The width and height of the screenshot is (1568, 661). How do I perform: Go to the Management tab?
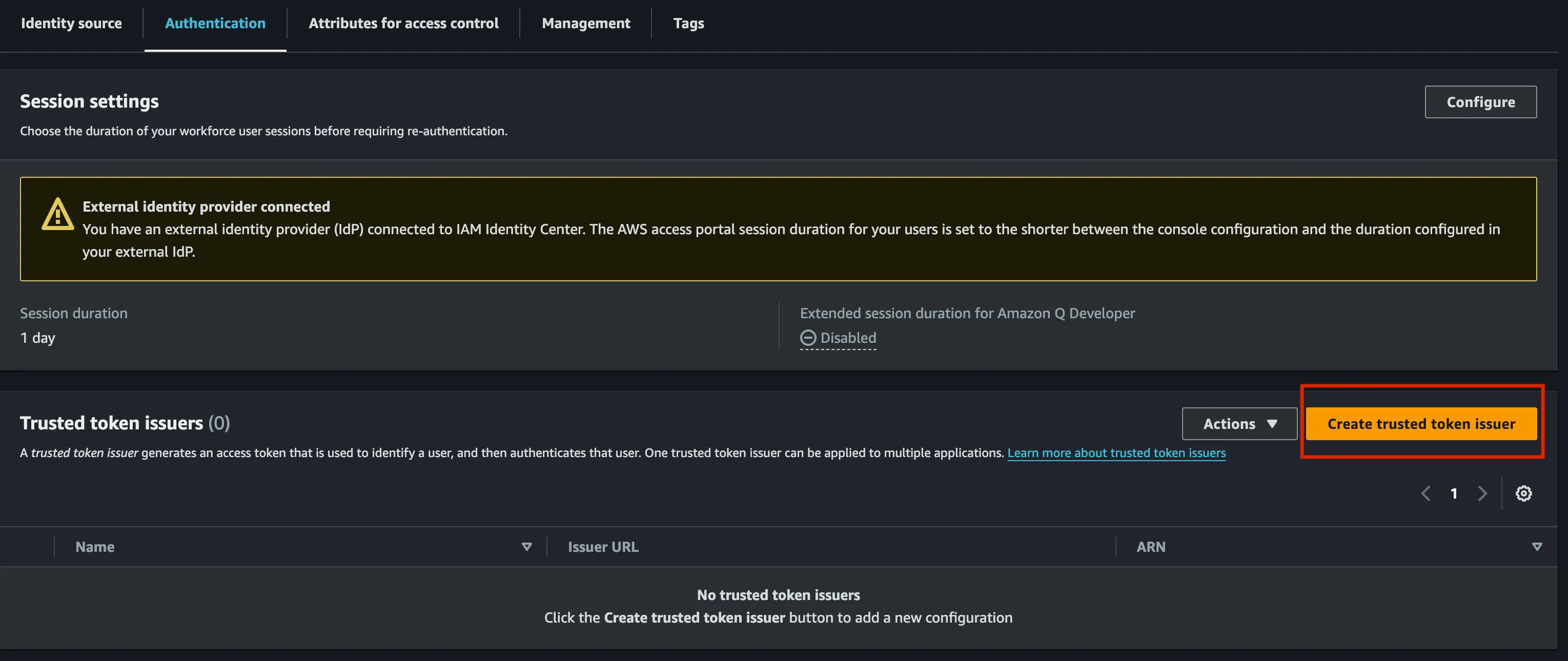click(585, 23)
